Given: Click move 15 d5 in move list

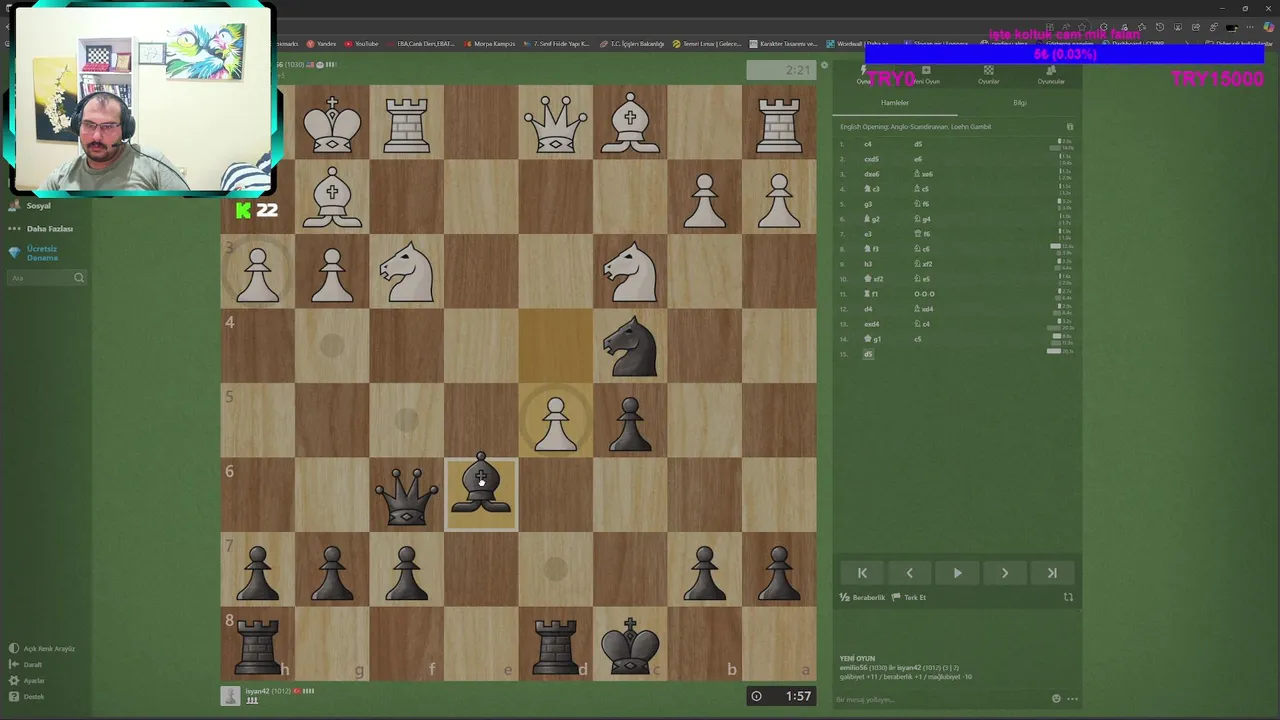Looking at the screenshot, I should 868,354.
